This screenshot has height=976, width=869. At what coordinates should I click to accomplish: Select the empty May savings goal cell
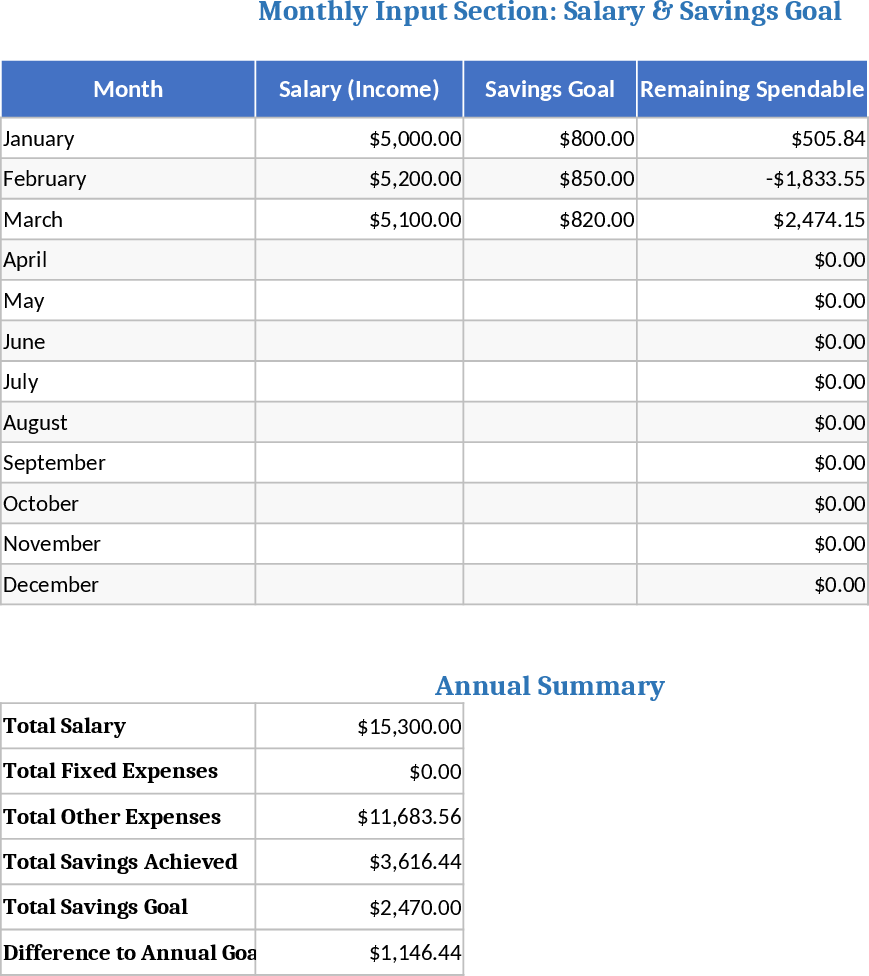[549, 301]
